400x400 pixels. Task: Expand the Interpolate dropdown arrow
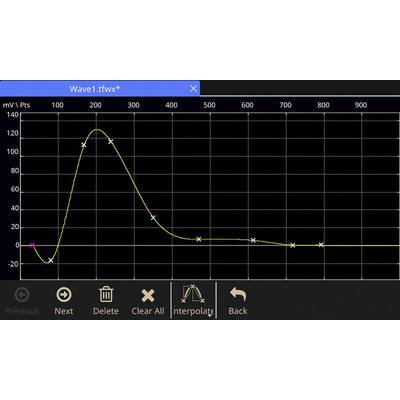pyautogui.click(x=210, y=315)
